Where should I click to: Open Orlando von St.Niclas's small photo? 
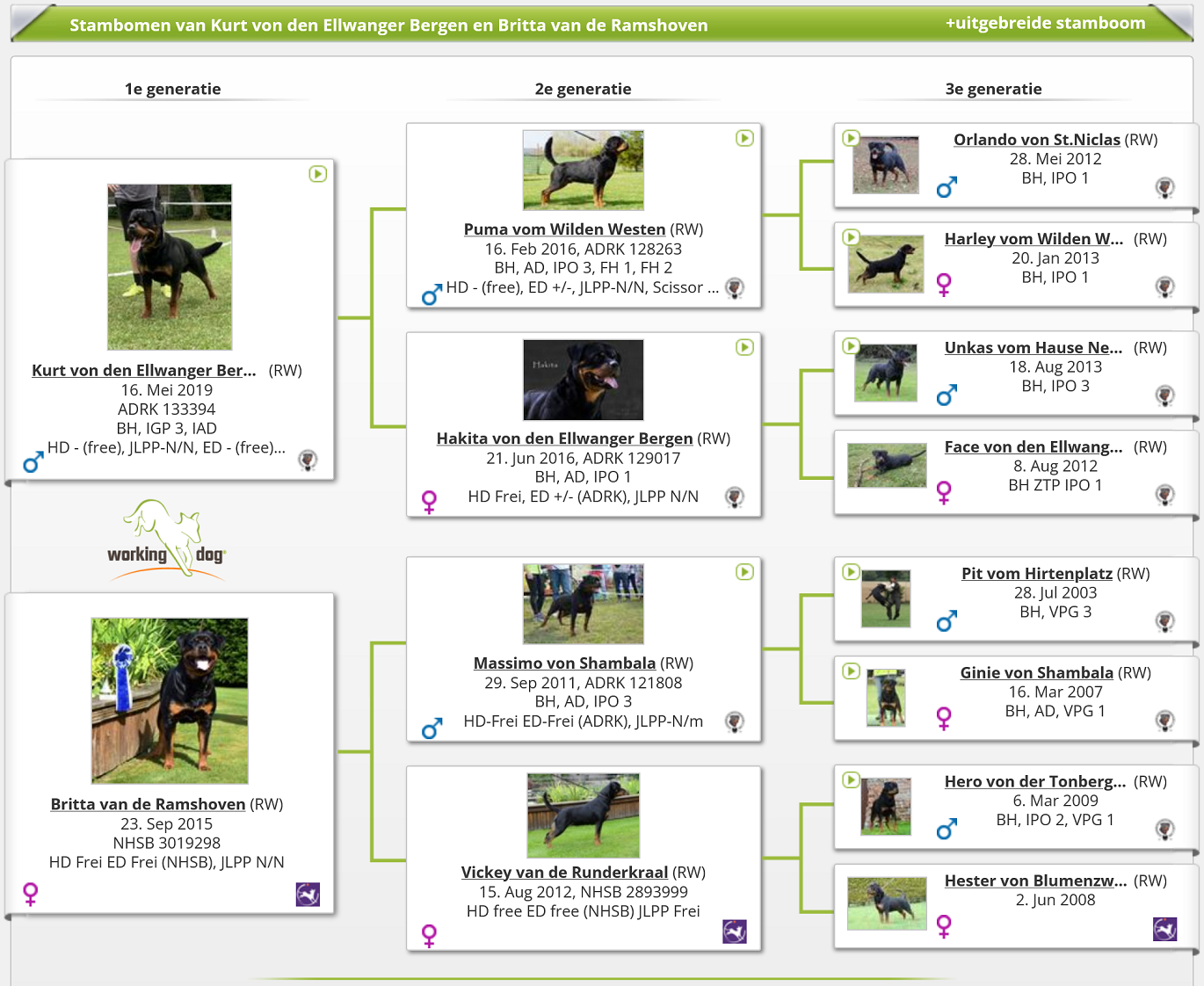[x=886, y=165]
